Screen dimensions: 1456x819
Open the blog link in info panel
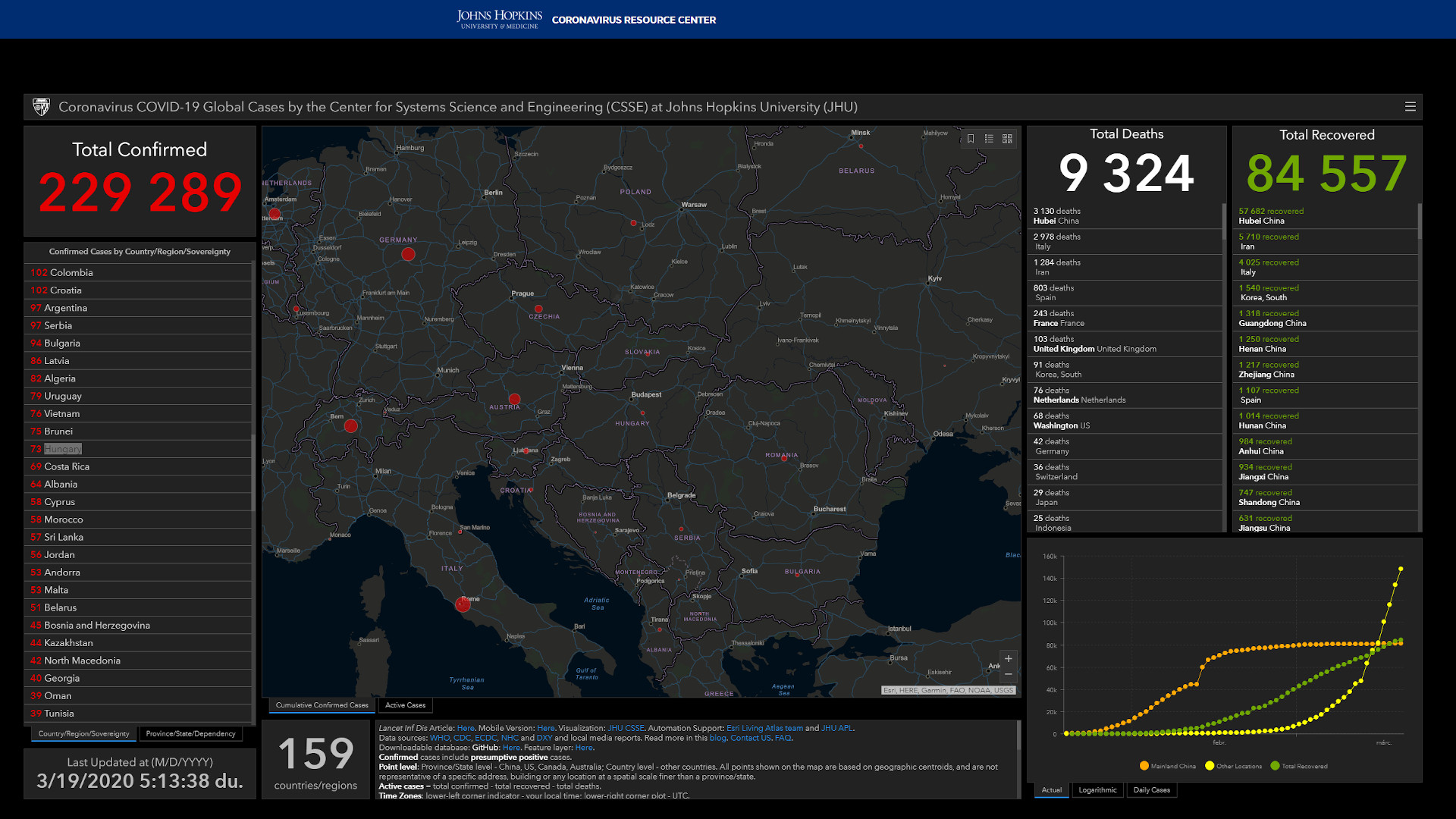pyautogui.click(x=717, y=738)
